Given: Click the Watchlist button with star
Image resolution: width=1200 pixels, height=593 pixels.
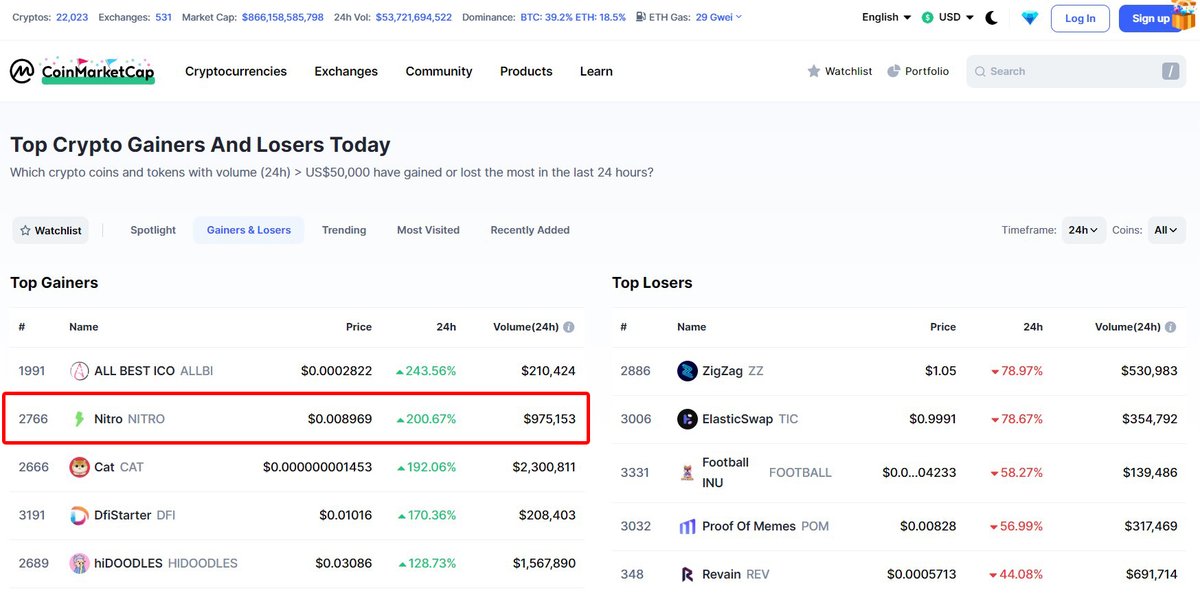Looking at the screenshot, I should pyautogui.click(x=51, y=230).
